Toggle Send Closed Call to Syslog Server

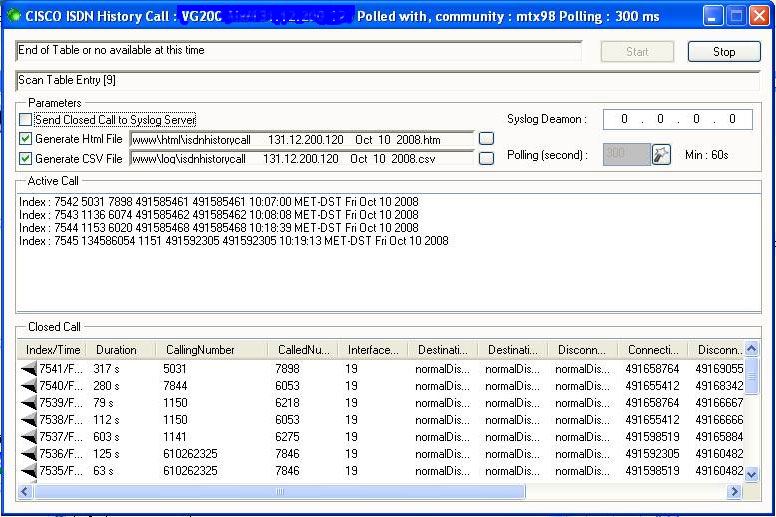pos(25,120)
